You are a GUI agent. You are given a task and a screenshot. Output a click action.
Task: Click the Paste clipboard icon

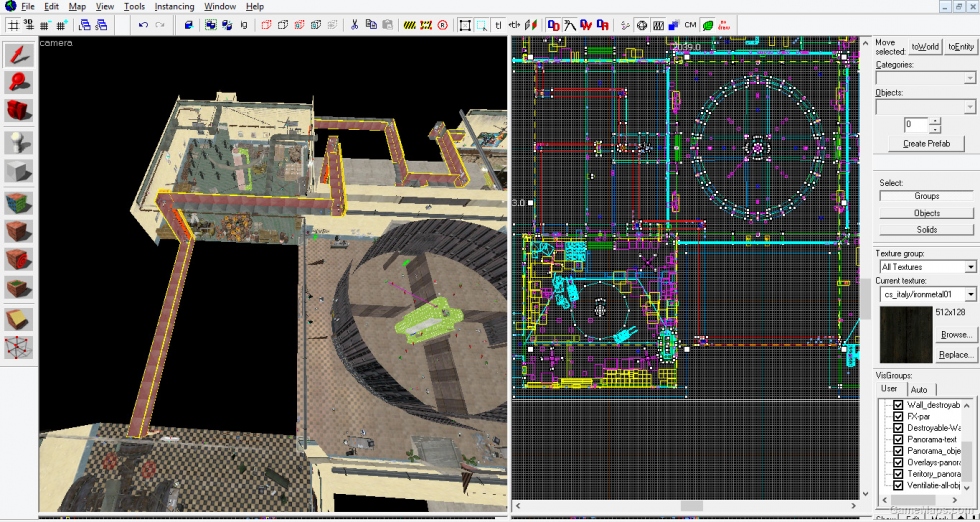(x=387, y=25)
